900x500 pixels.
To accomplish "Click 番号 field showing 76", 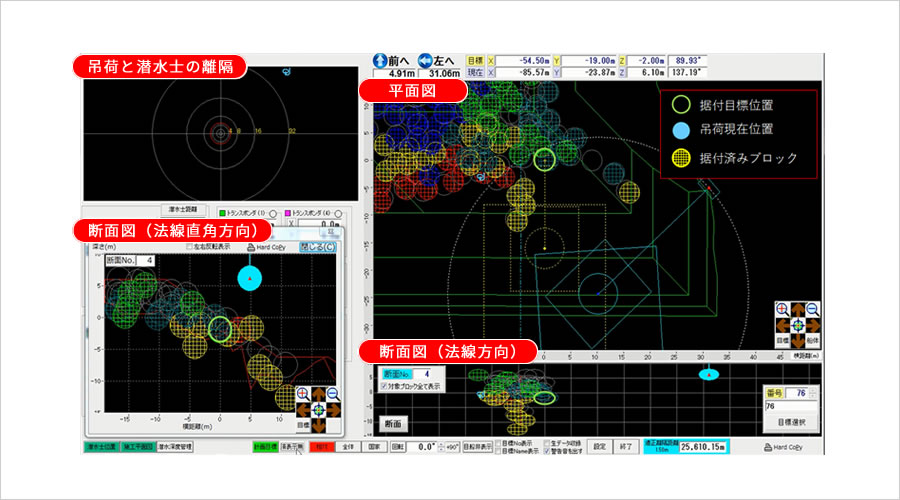I will pos(797,393).
